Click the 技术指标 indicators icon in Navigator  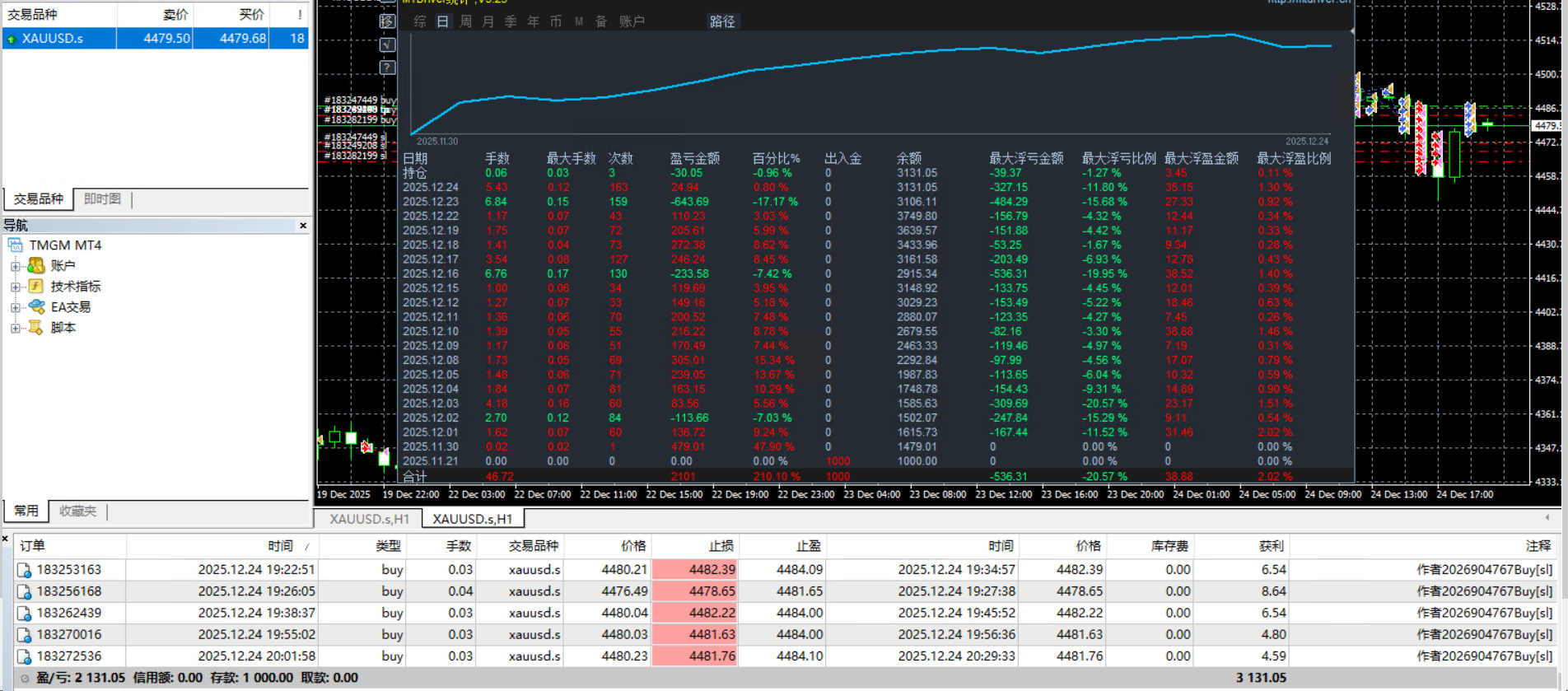point(36,286)
